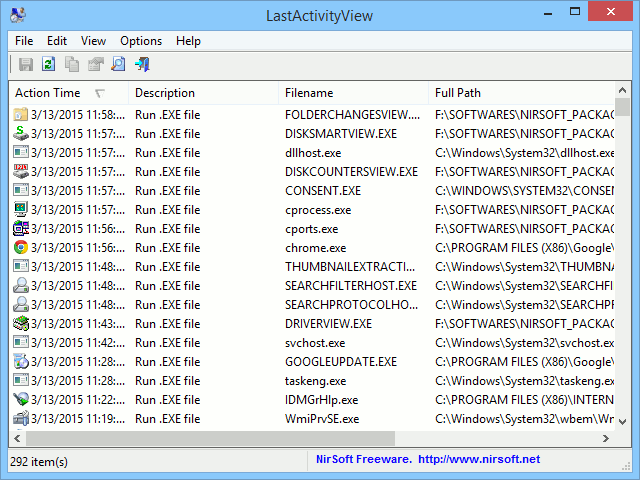Open the NirSoft website link in status bar
Viewport: 640px width, 480px height.
point(479,459)
